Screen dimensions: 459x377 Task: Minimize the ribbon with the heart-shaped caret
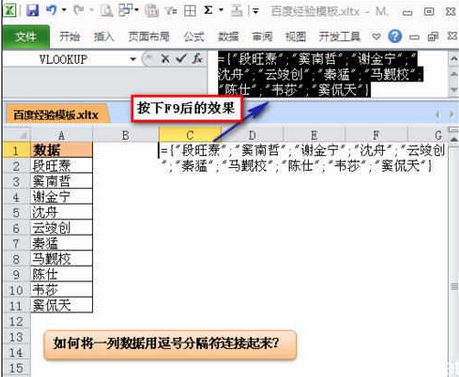[376, 36]
